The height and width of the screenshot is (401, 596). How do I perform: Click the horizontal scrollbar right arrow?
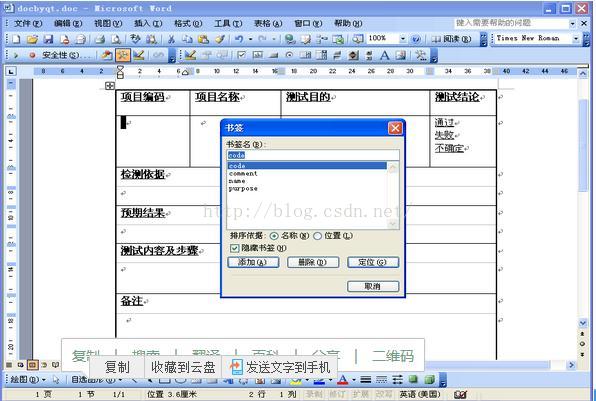571,365
